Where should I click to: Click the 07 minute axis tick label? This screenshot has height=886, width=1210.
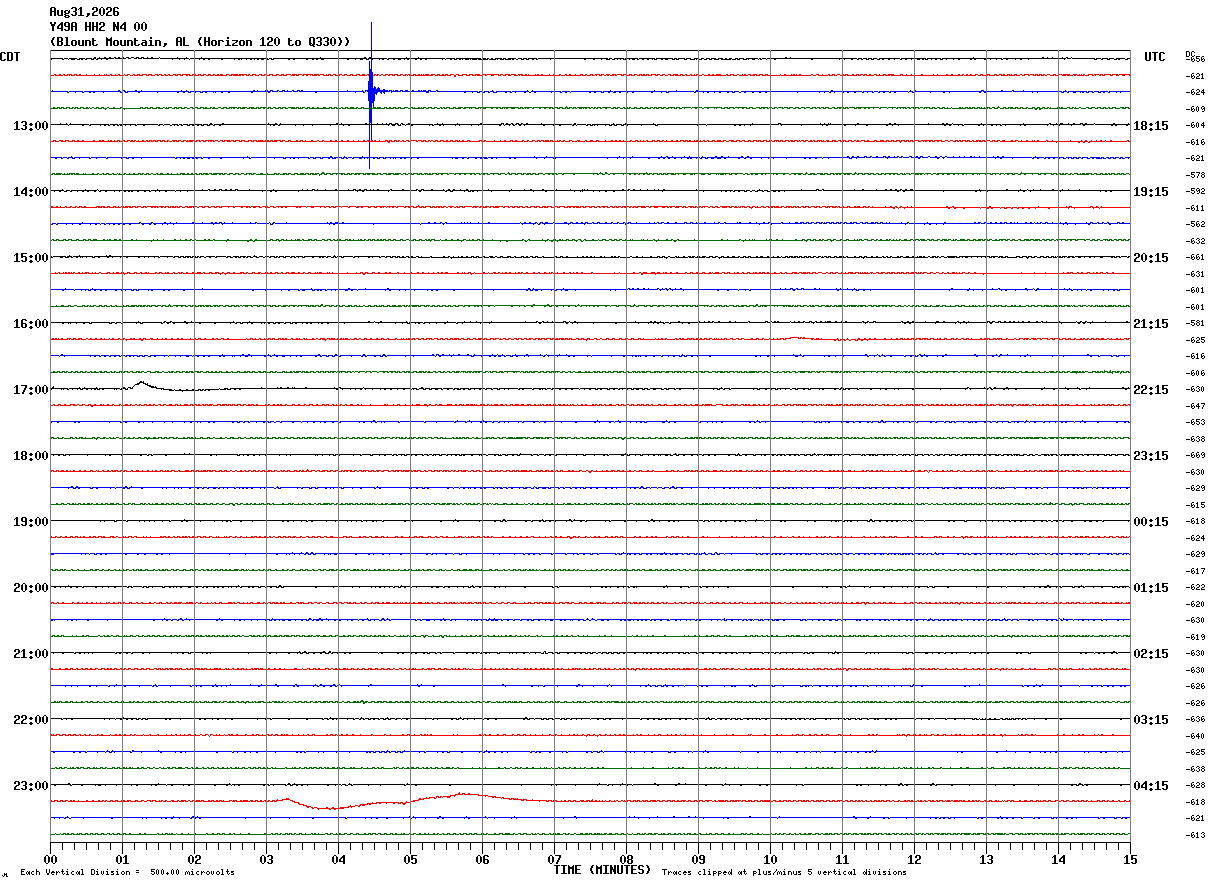(554, 860)
